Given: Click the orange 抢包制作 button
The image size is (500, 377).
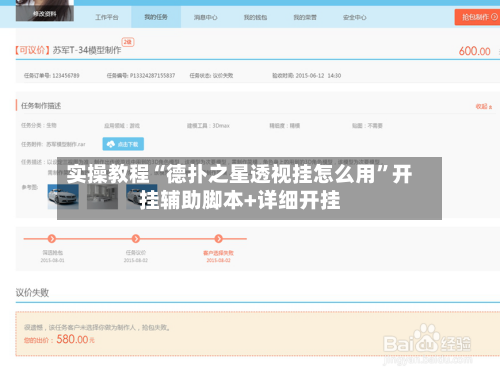Looking at the screenshot, I should coord(477,17).
